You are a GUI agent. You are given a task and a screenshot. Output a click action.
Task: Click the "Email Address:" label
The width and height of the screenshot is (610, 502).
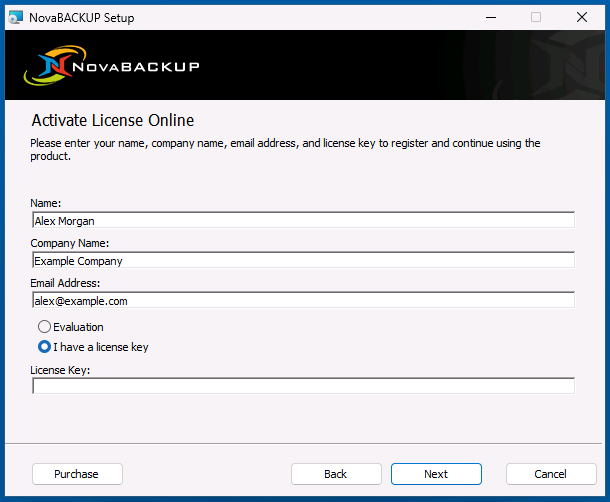(65, 283)
